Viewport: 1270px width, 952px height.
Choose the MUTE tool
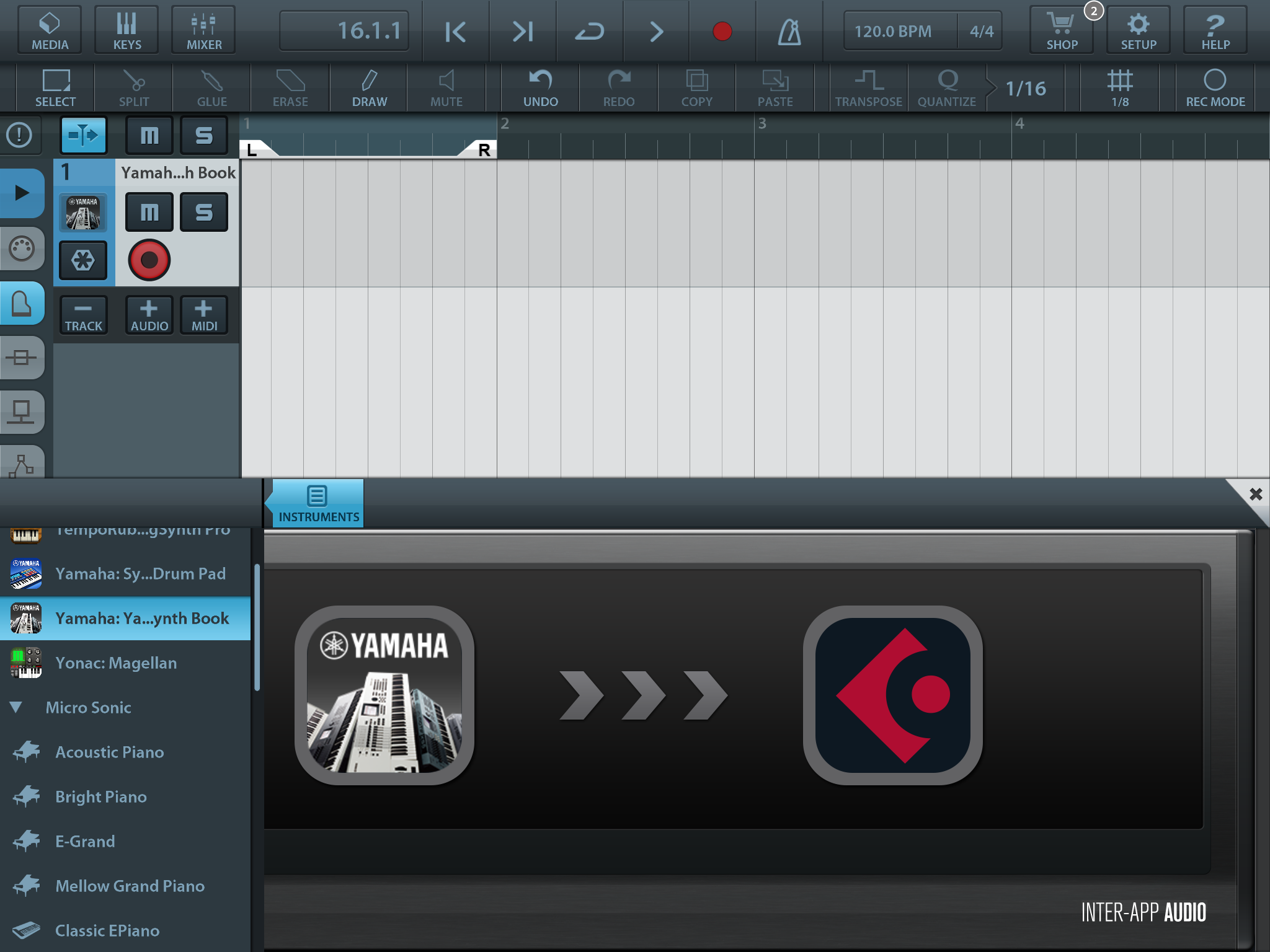pyautogui.click(x=446, y=88)
